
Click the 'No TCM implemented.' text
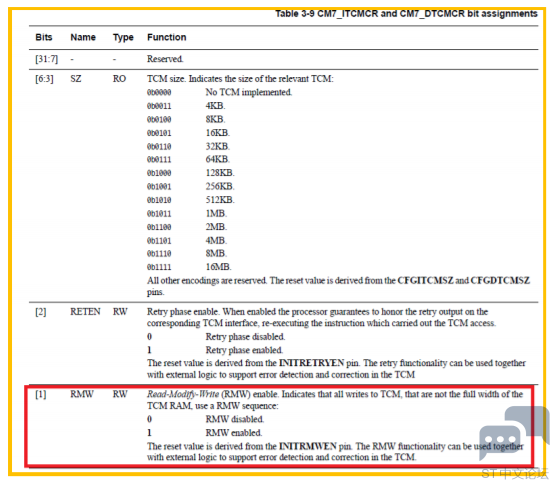(249, 92)
